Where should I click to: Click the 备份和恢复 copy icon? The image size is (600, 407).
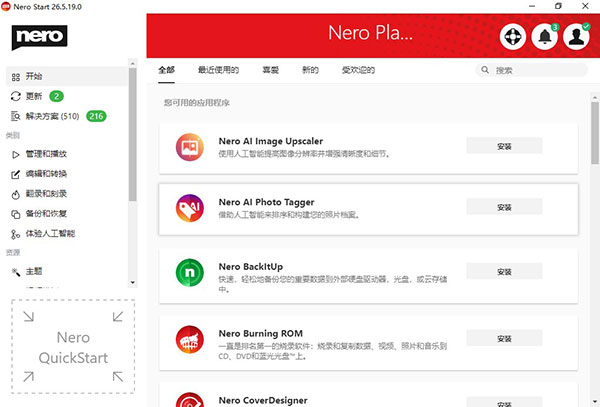pyautogui.click(x=16, y=214)
